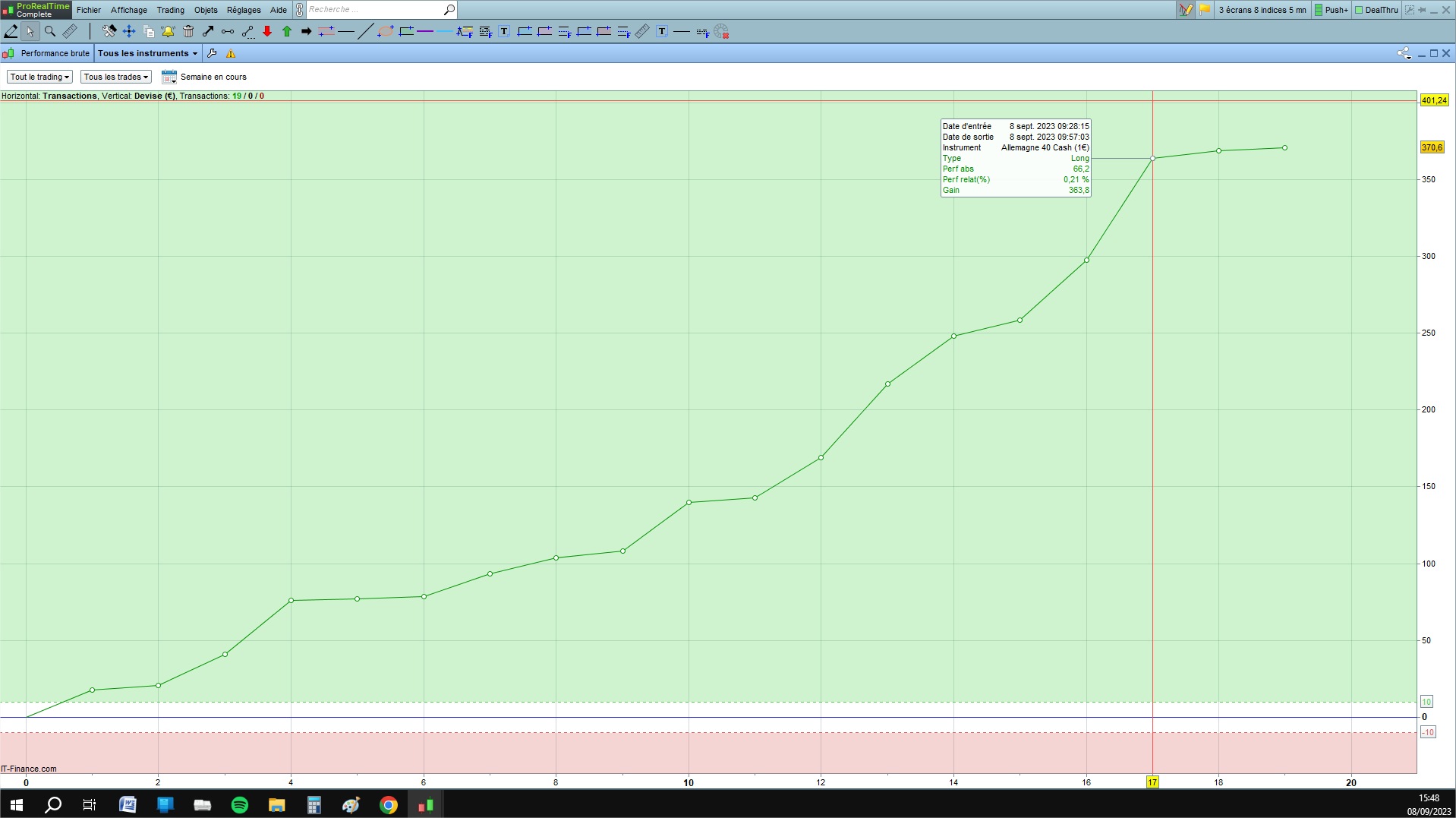Toggle the DealThru option
Viewport: 1456px width, 818px height.
1376,10
